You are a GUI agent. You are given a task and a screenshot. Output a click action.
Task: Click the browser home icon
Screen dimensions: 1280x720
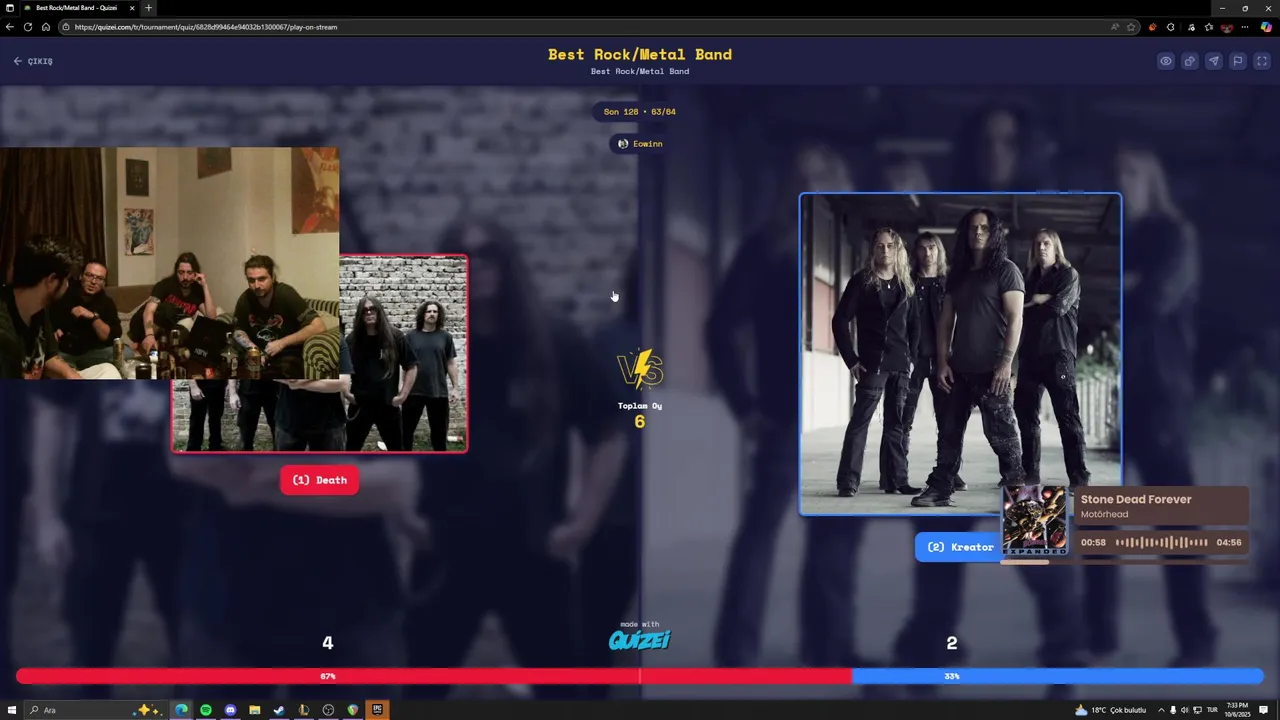(x=45, y=27)
